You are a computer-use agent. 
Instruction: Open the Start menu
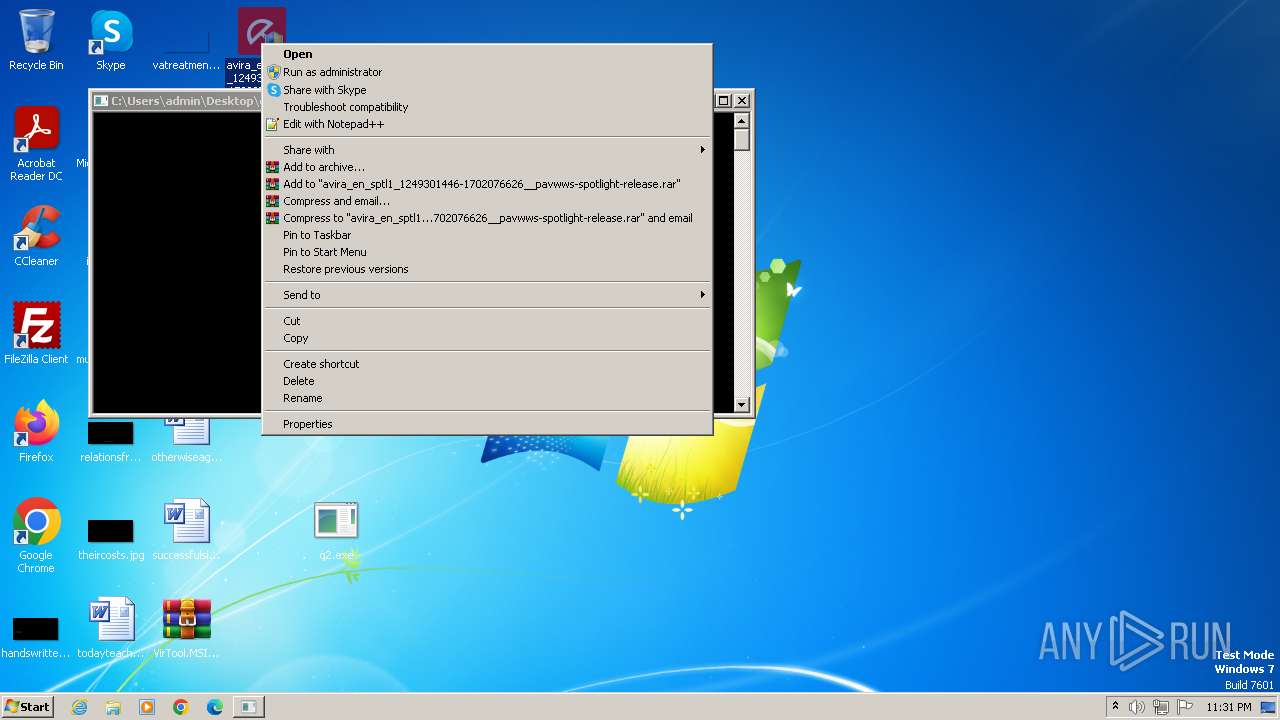coord(28,707)
